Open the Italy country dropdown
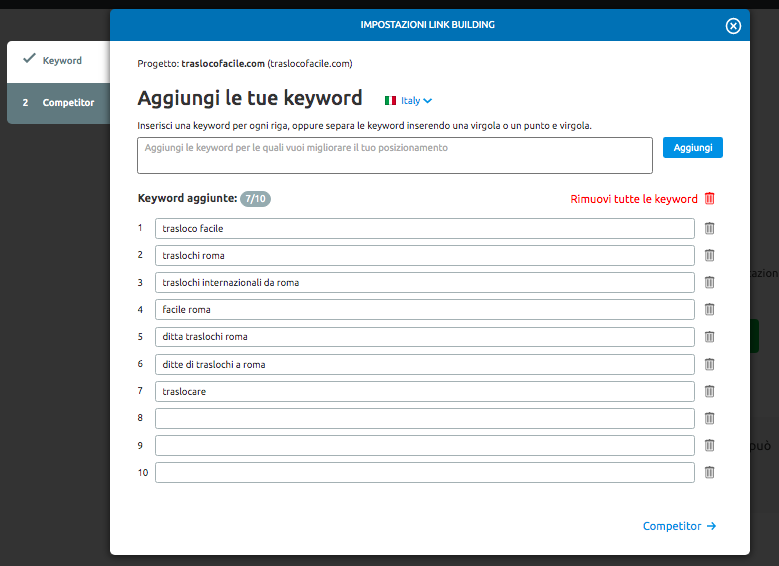 [x=409, y=100]
